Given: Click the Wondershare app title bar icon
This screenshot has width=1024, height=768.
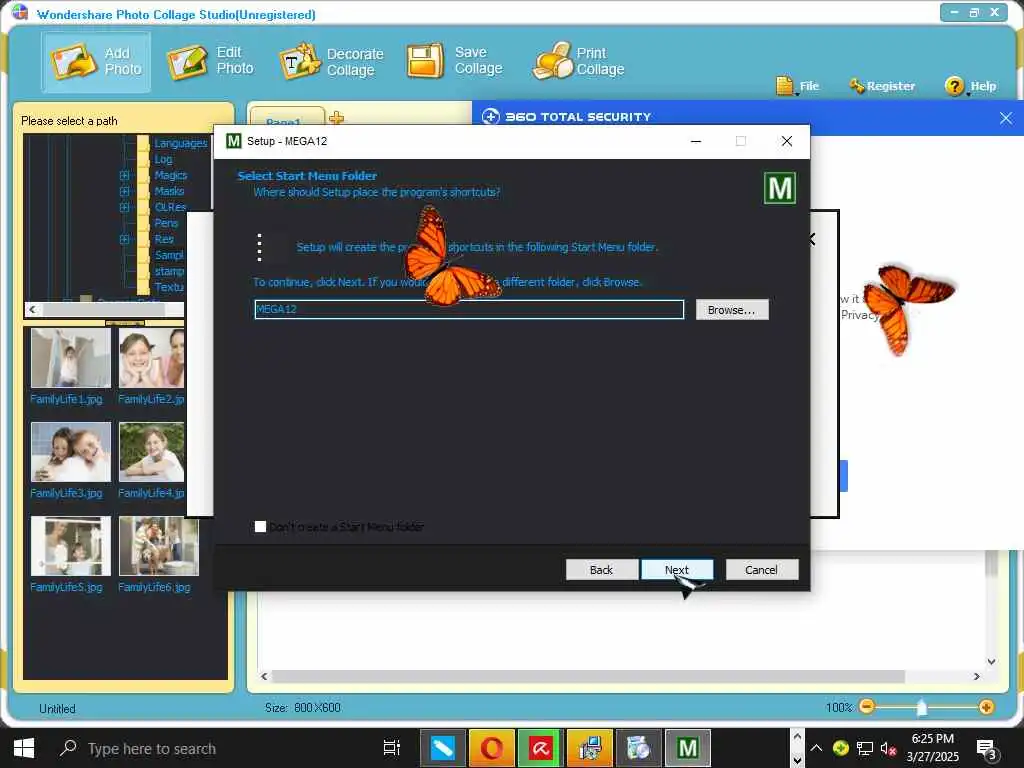Looking at the screenshot, I should pyautogui.click(x=20, y=12).
